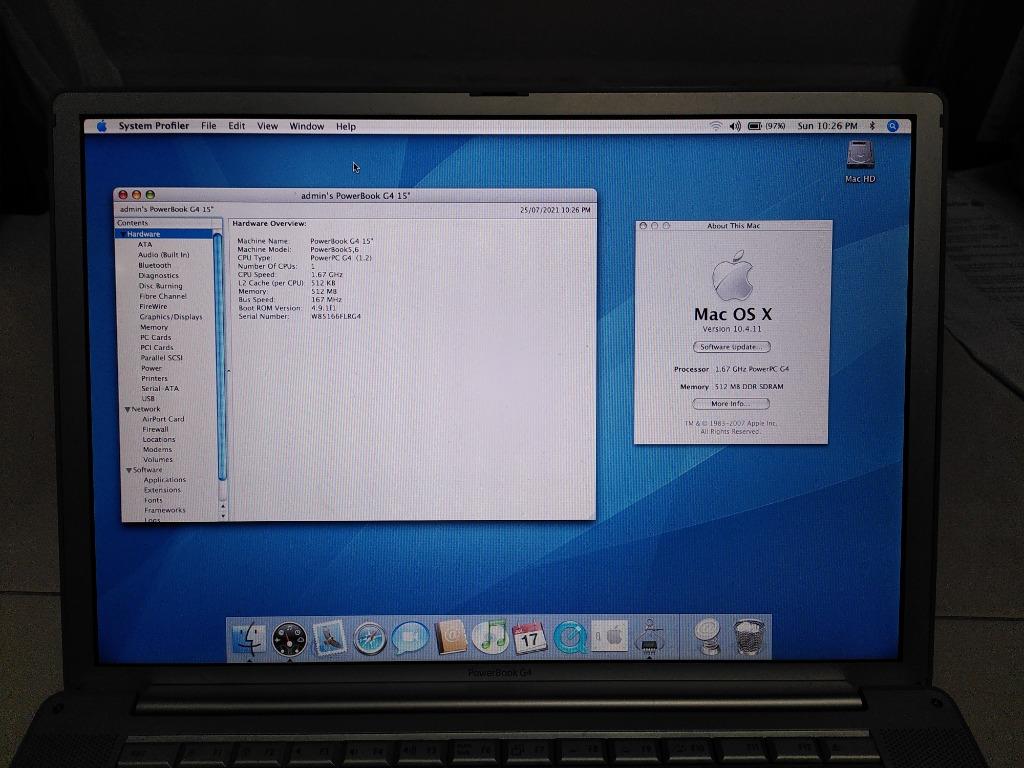Click the AirPort Wi-Fi status icon

pyautogui.click(x=716, y=126)
